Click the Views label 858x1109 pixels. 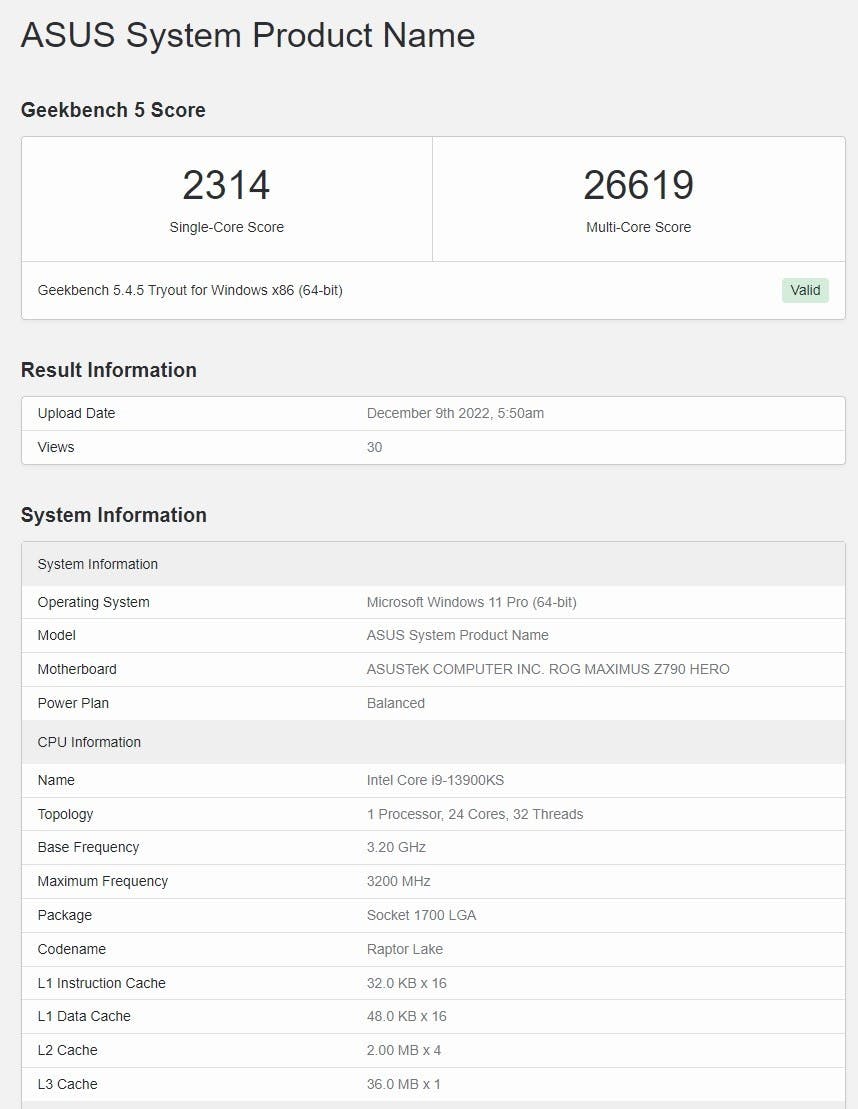(56, 447)
